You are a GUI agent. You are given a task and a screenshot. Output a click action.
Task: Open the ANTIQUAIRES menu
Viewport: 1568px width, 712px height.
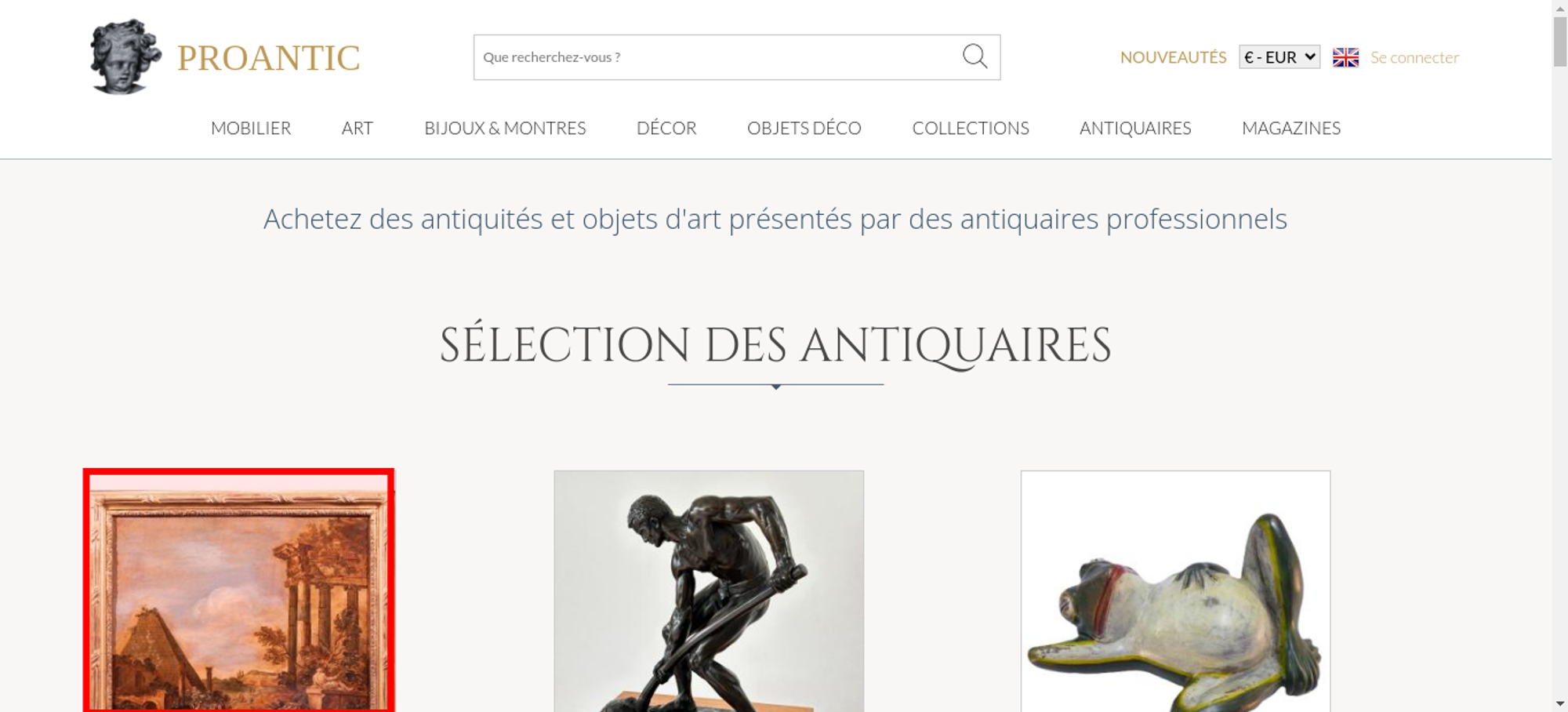click(1135, 128)
